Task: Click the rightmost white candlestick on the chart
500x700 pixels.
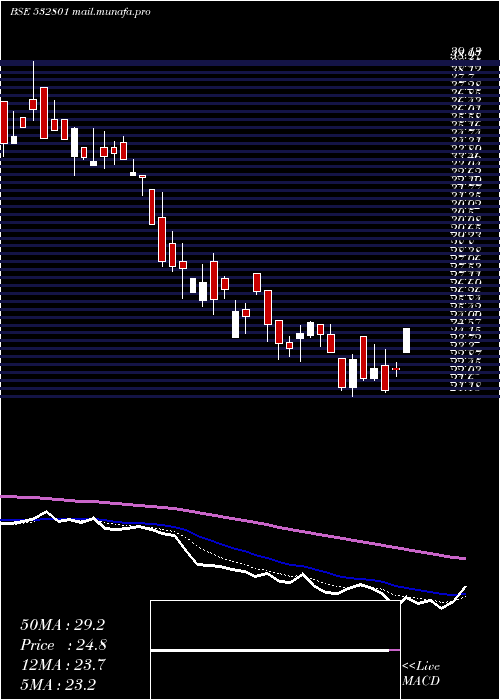Action: point(406,340)
